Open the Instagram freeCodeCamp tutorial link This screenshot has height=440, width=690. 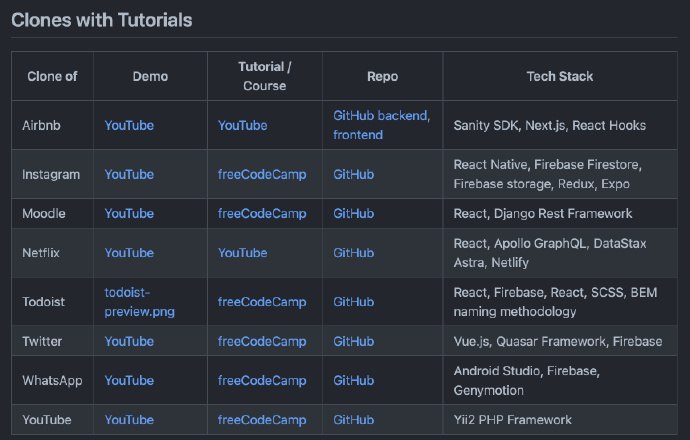point(262,174)
